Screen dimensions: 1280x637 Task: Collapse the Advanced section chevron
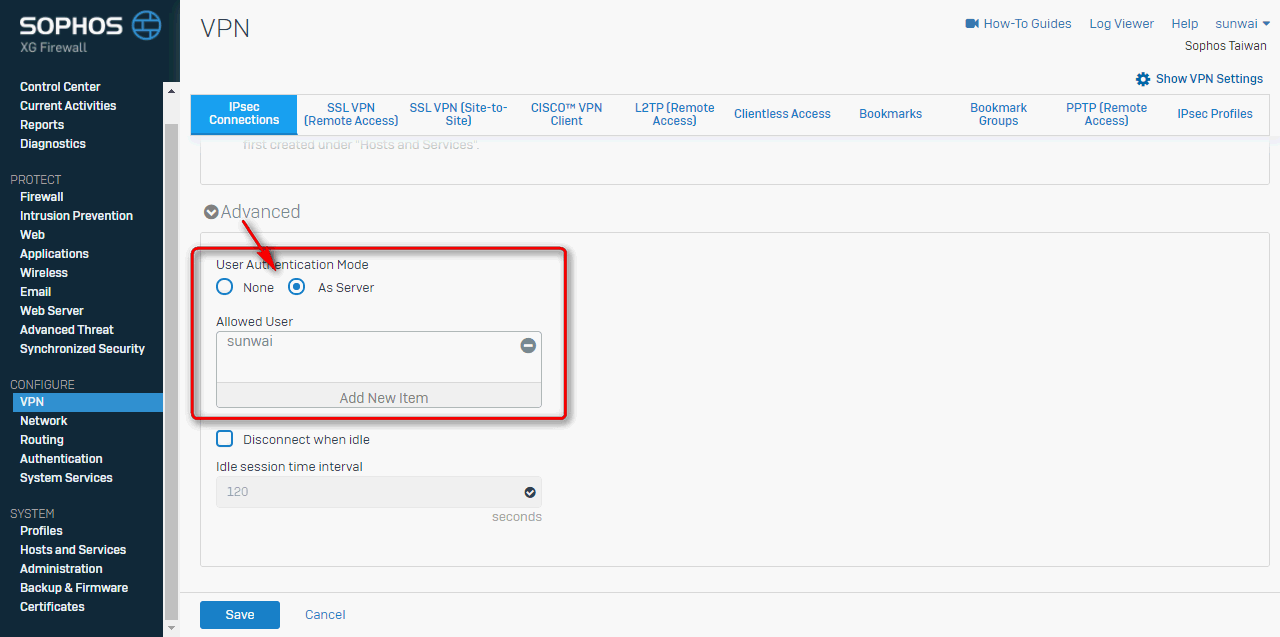[x=211, y=212]
